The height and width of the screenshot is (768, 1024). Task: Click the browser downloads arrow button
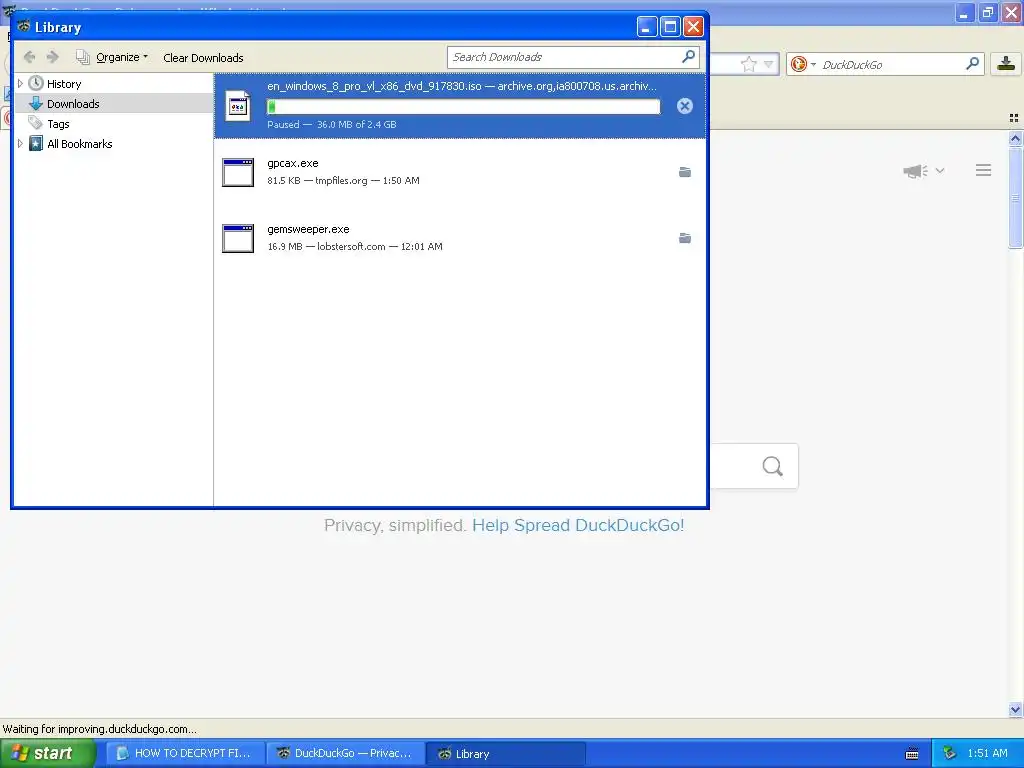1006,64
